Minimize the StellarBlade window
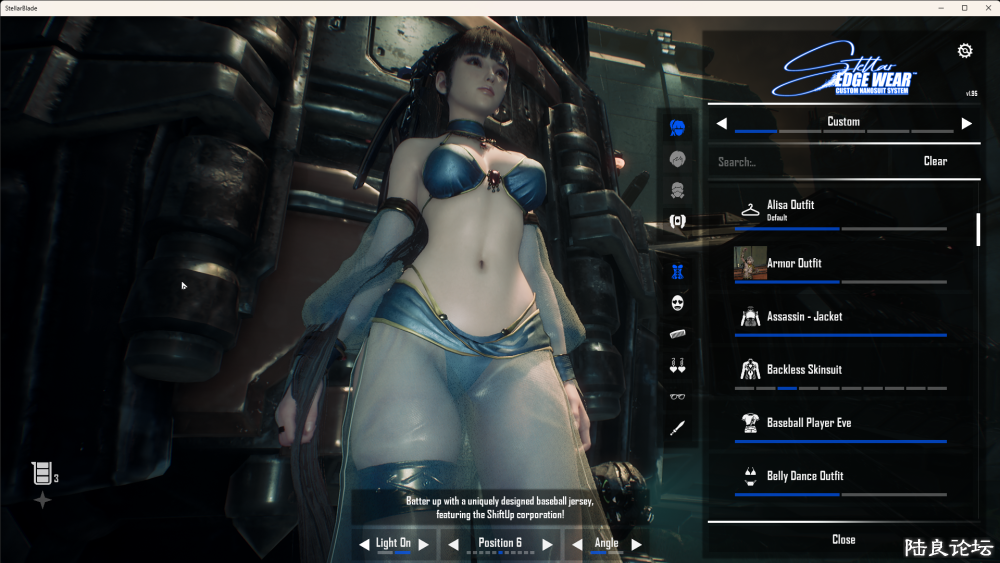 click(941, 8)
